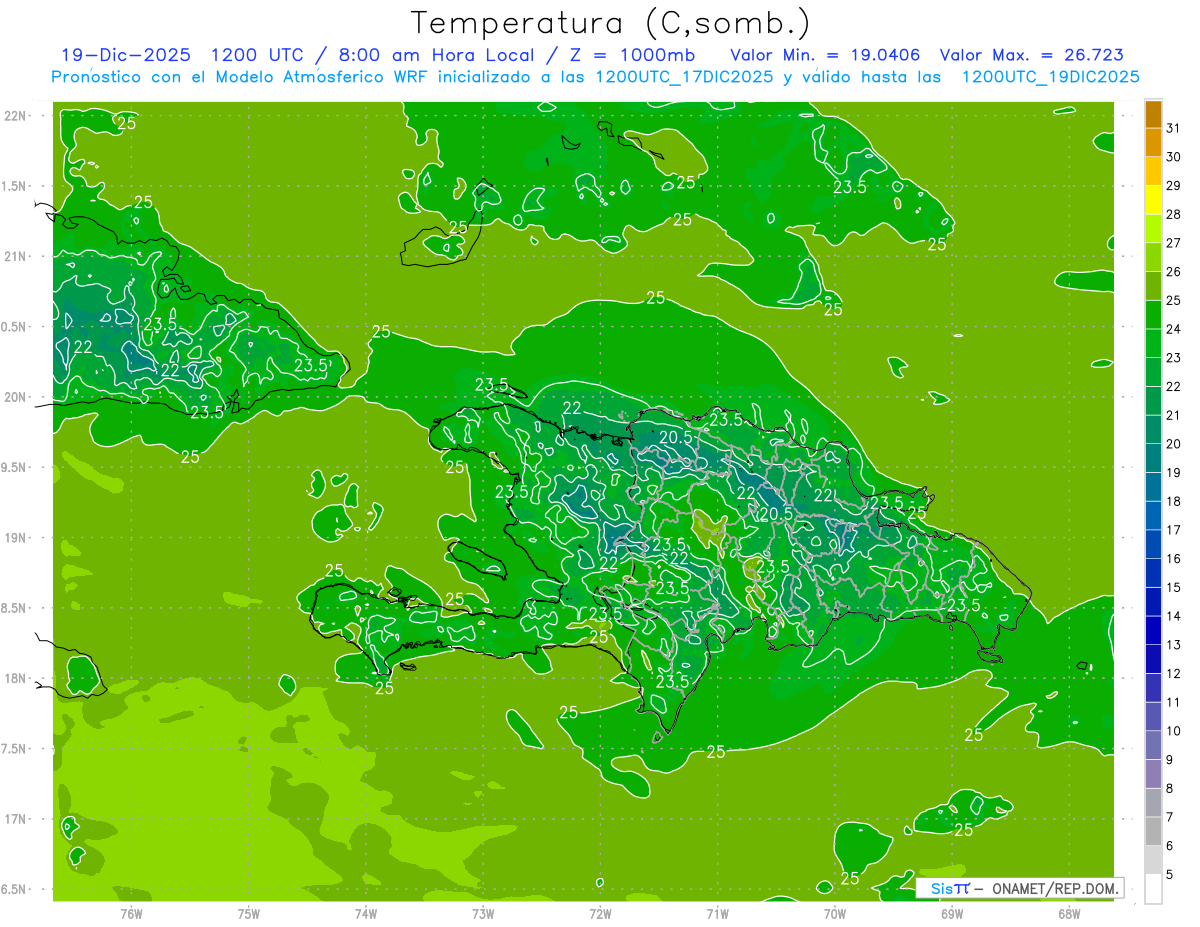Click the 18N latitude axis label

pos(17,679)
